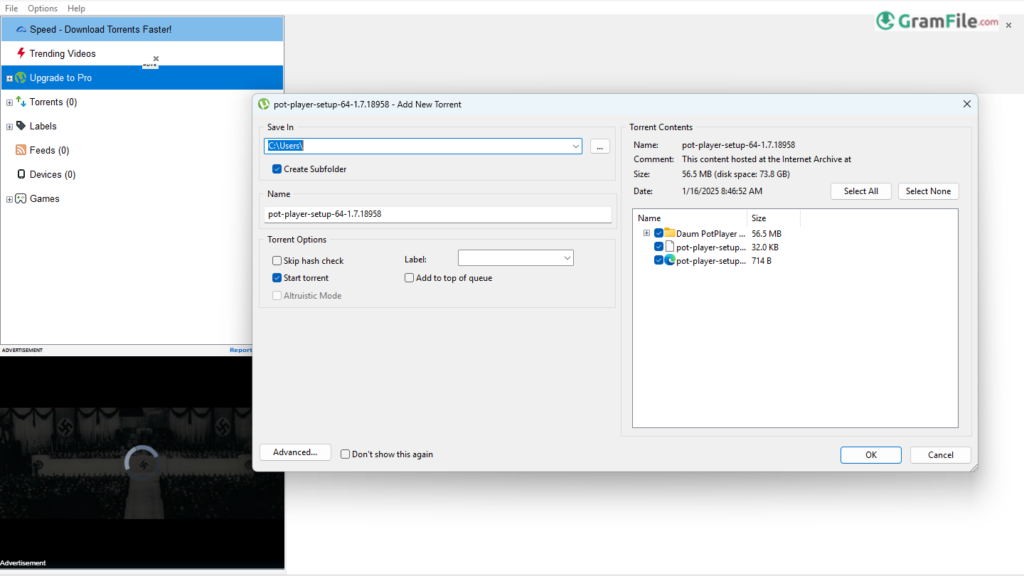The height and width of the screenshot is (576, 1024).
Task: Click the Feeds RSS icon
Action: [x=21, y=150]
